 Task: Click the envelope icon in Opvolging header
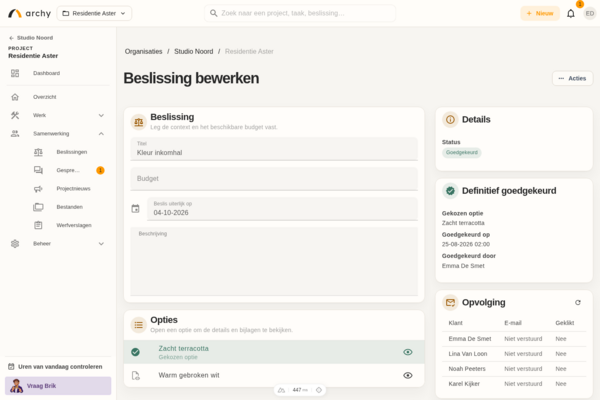tap(450, 302)
